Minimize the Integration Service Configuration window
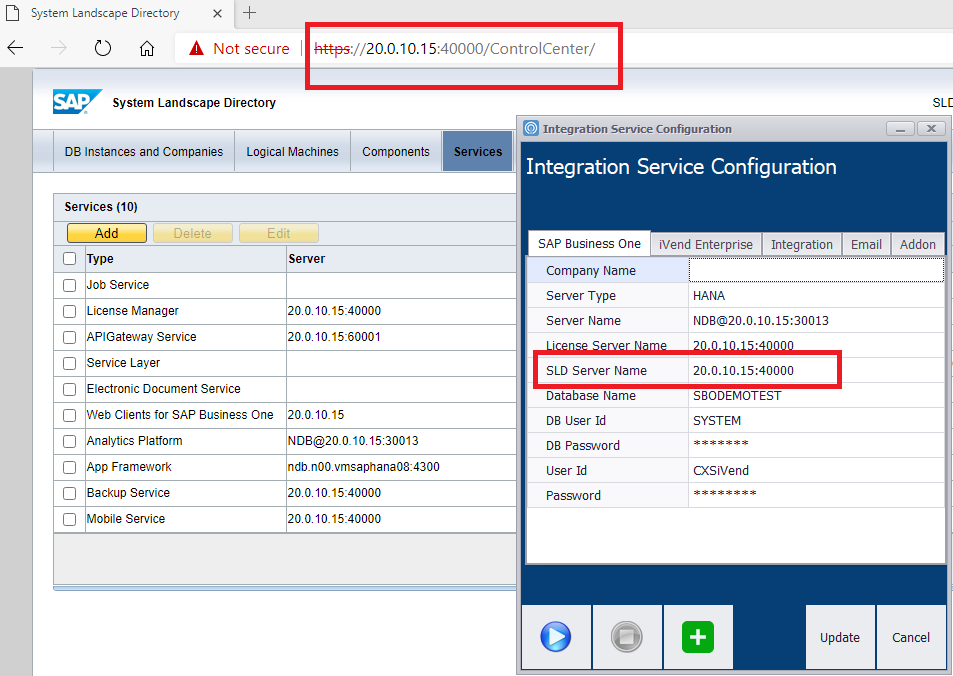This screenshot has height=676, width=953. click(x=900, y=128)
